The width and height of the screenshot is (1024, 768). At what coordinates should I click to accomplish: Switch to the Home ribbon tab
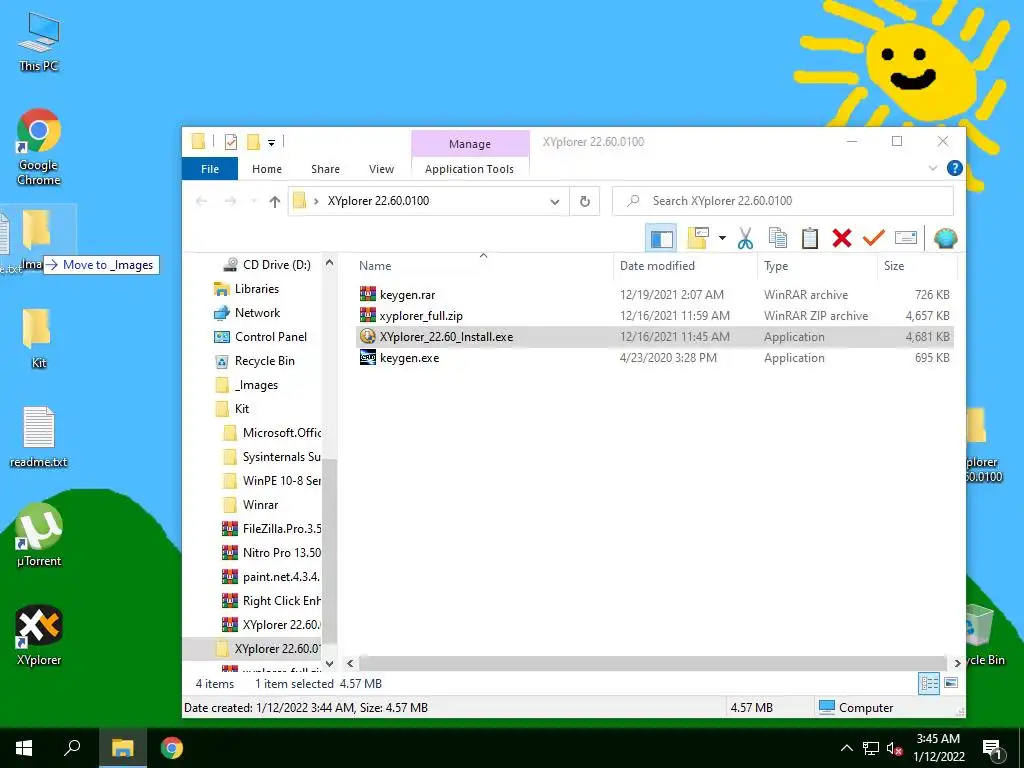(x=266, y=169)
